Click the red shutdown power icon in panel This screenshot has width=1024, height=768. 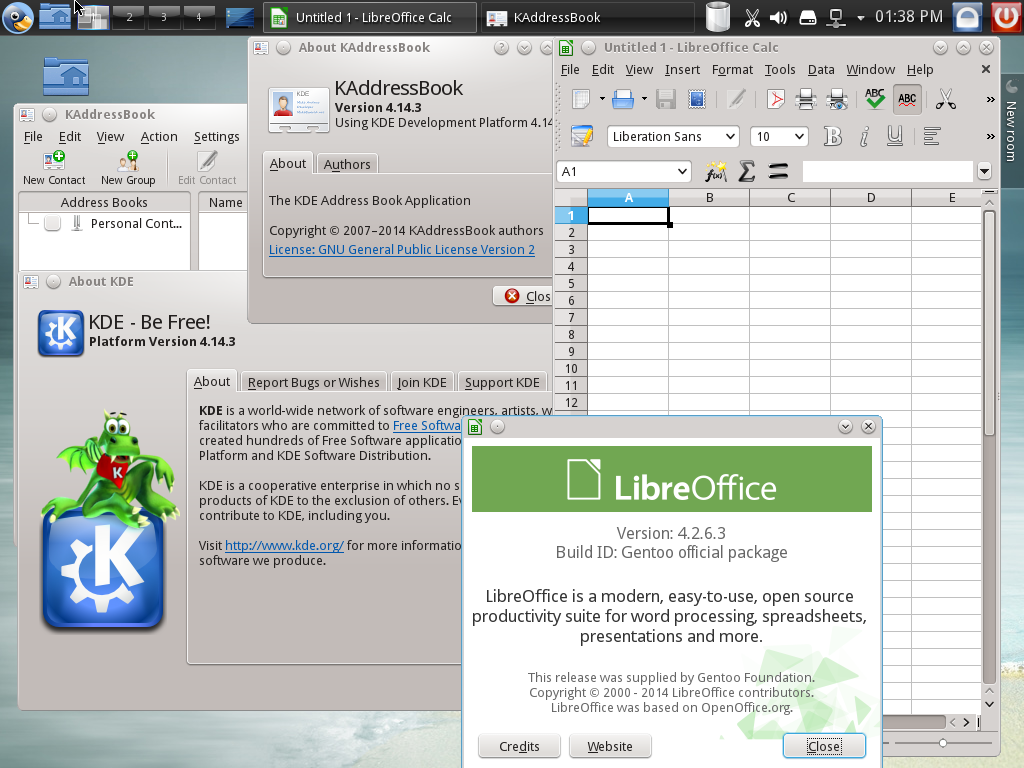click(1004, 17)
